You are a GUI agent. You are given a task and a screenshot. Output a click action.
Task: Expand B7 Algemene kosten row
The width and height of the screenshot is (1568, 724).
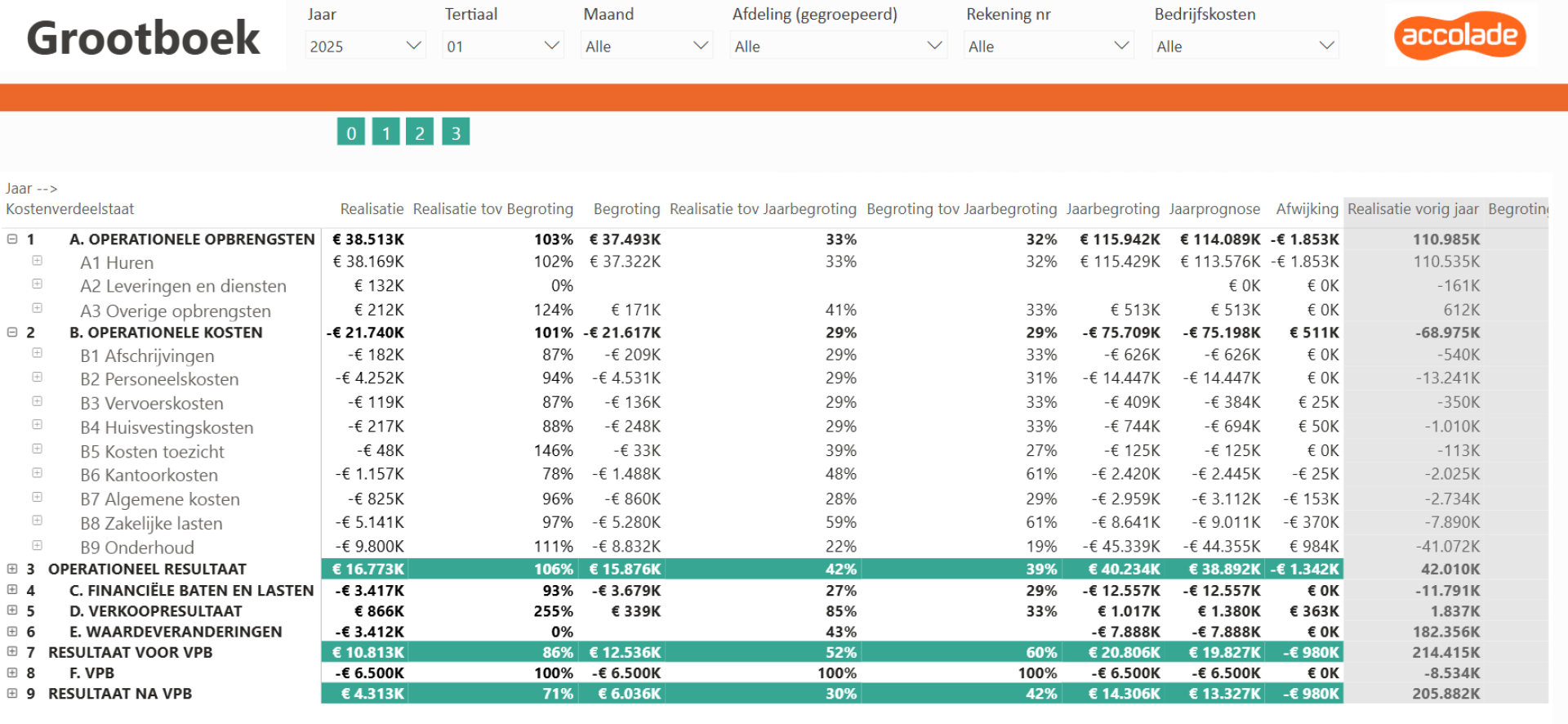[x=37, y=497]
